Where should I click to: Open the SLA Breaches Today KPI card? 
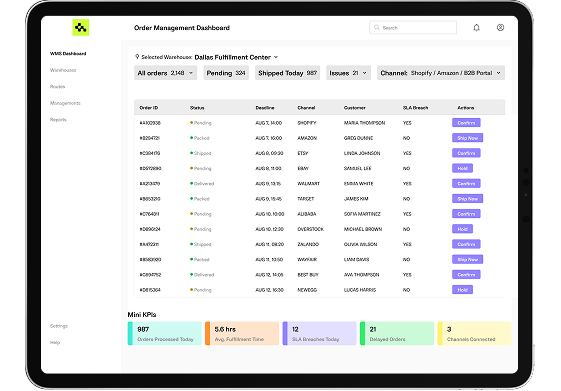pos(319,333)
